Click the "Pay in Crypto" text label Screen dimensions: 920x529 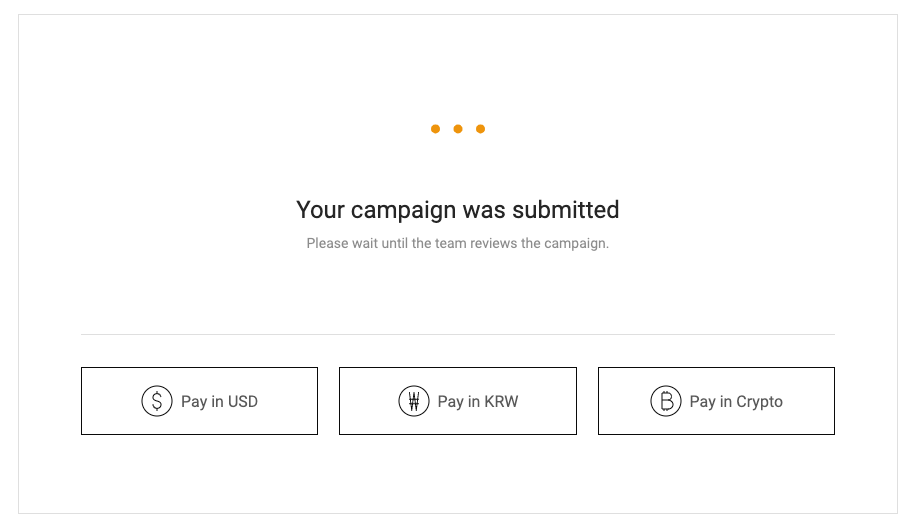(x=736, y=402)
